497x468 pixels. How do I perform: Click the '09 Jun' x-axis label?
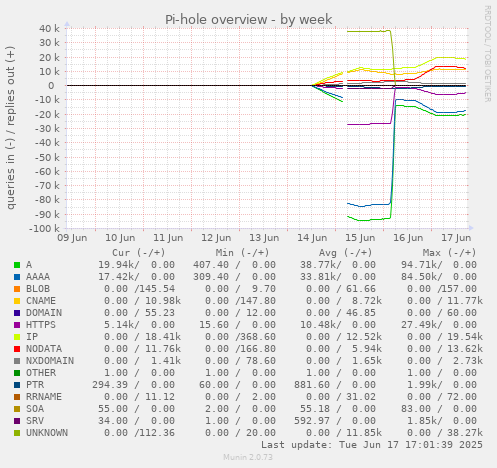(72, 238)
